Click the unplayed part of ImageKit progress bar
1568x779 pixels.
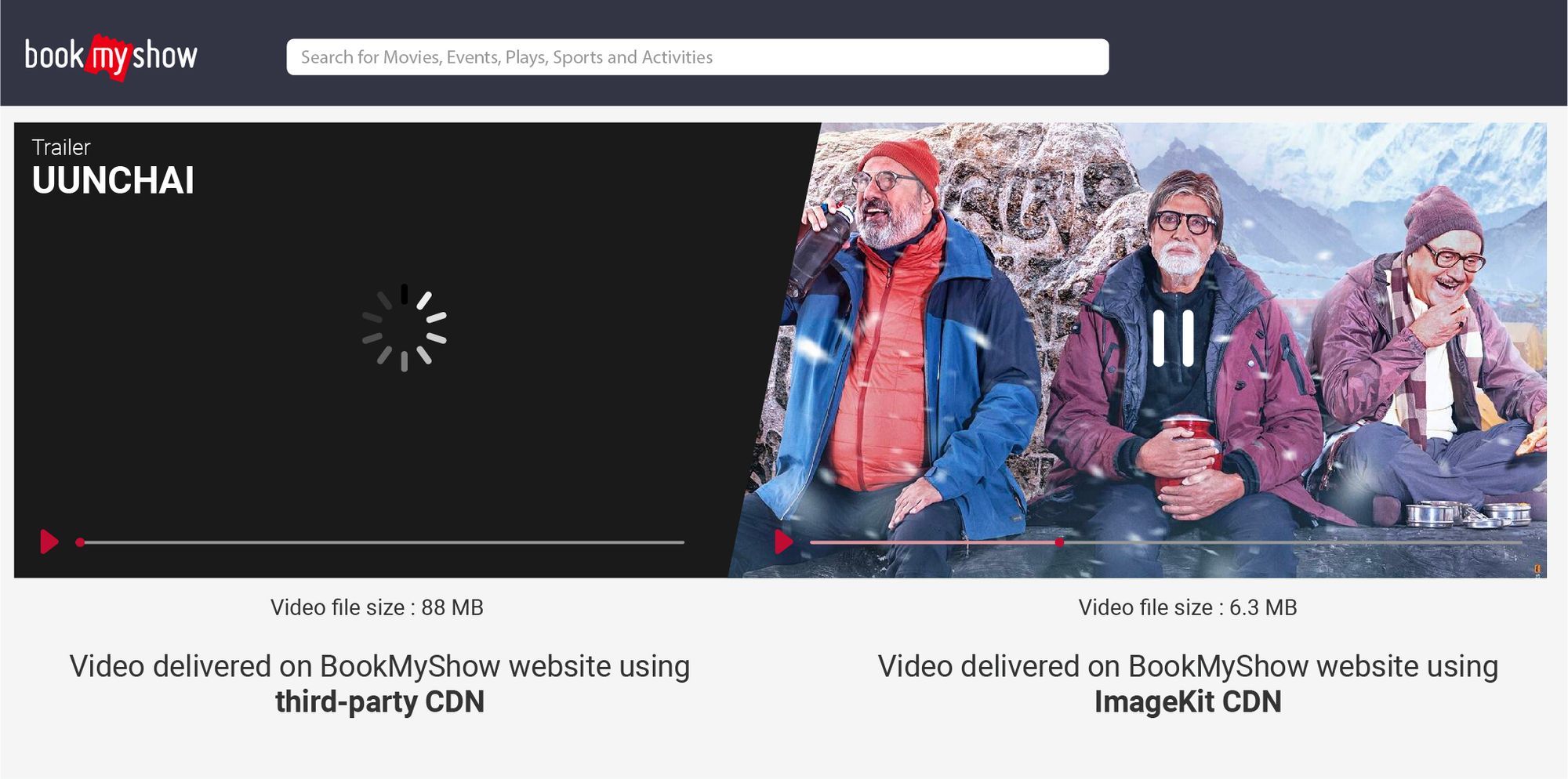[1292, 542]
